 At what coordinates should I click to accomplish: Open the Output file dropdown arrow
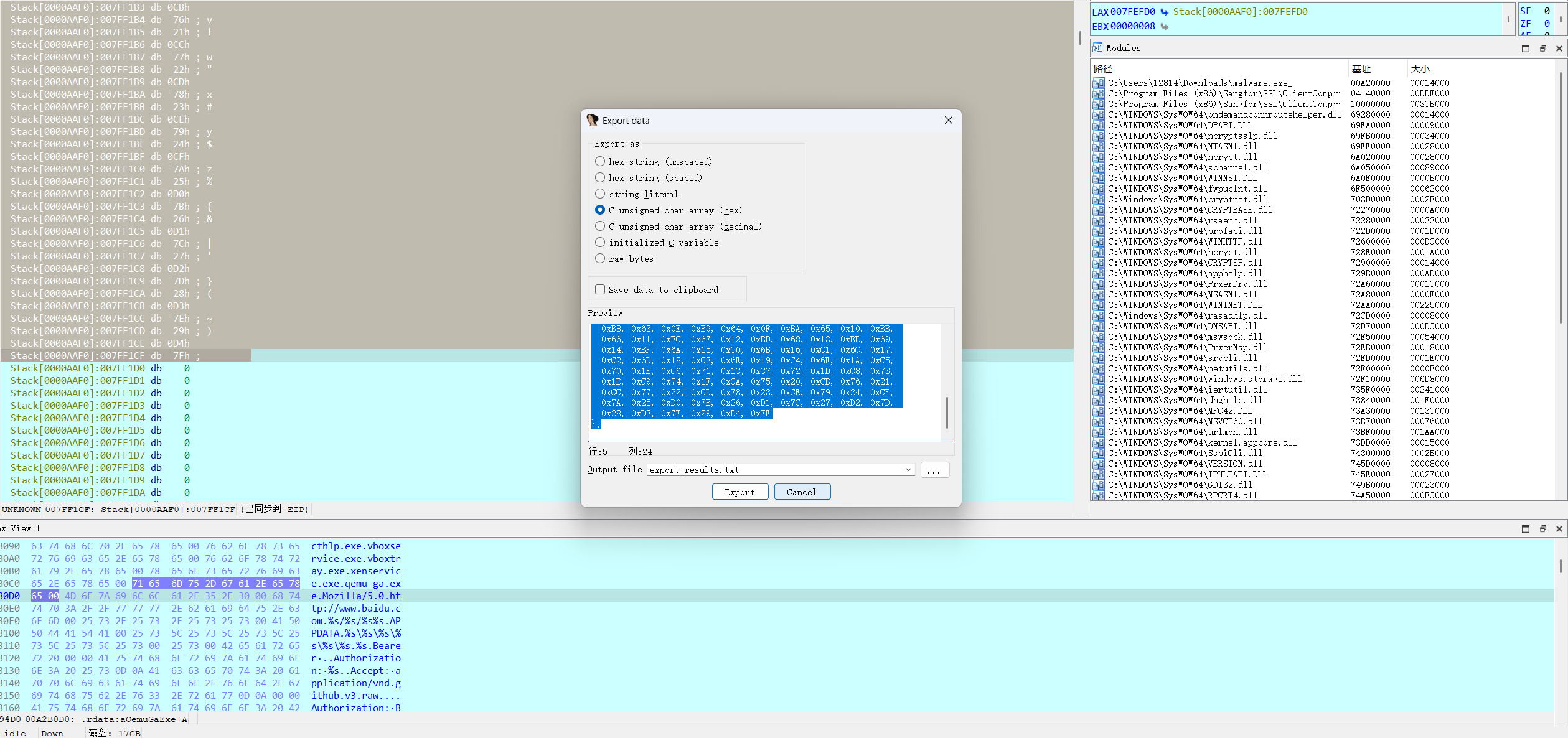click(x=908, y=470)
